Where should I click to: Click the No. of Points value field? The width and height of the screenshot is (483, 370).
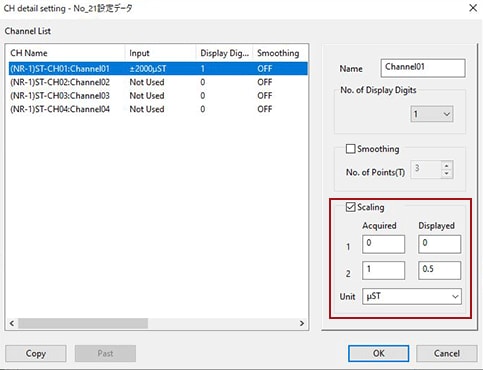point(426,169)
